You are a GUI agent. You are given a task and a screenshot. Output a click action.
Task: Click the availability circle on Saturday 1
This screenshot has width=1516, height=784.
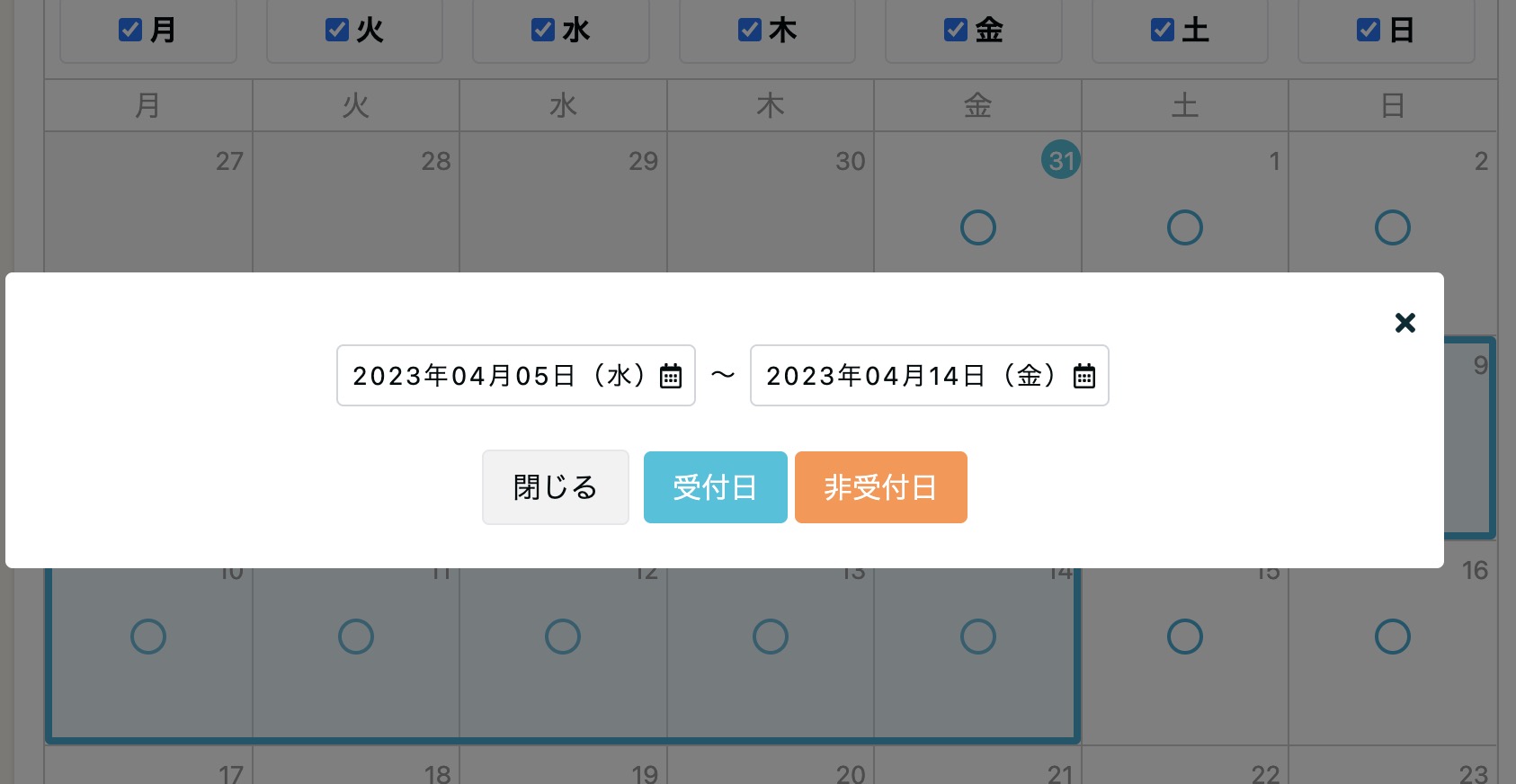pos(1185,227)
